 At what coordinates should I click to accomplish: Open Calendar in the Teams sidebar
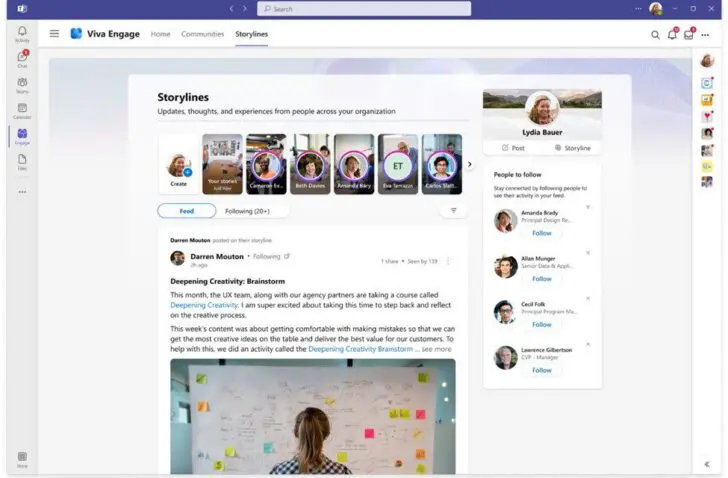point(22,110)
